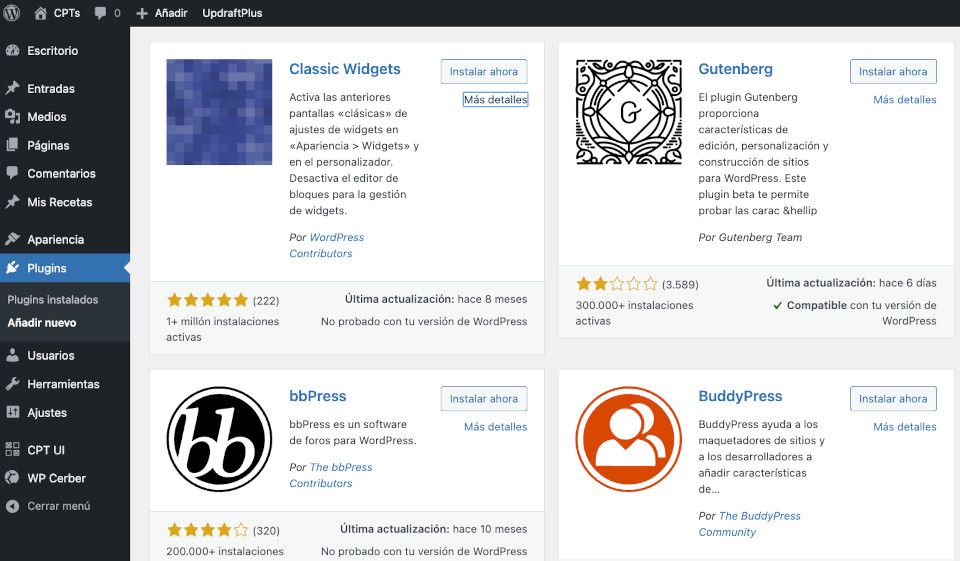Click Cerrar menú label
960x561 pixels.
(59, 506)
